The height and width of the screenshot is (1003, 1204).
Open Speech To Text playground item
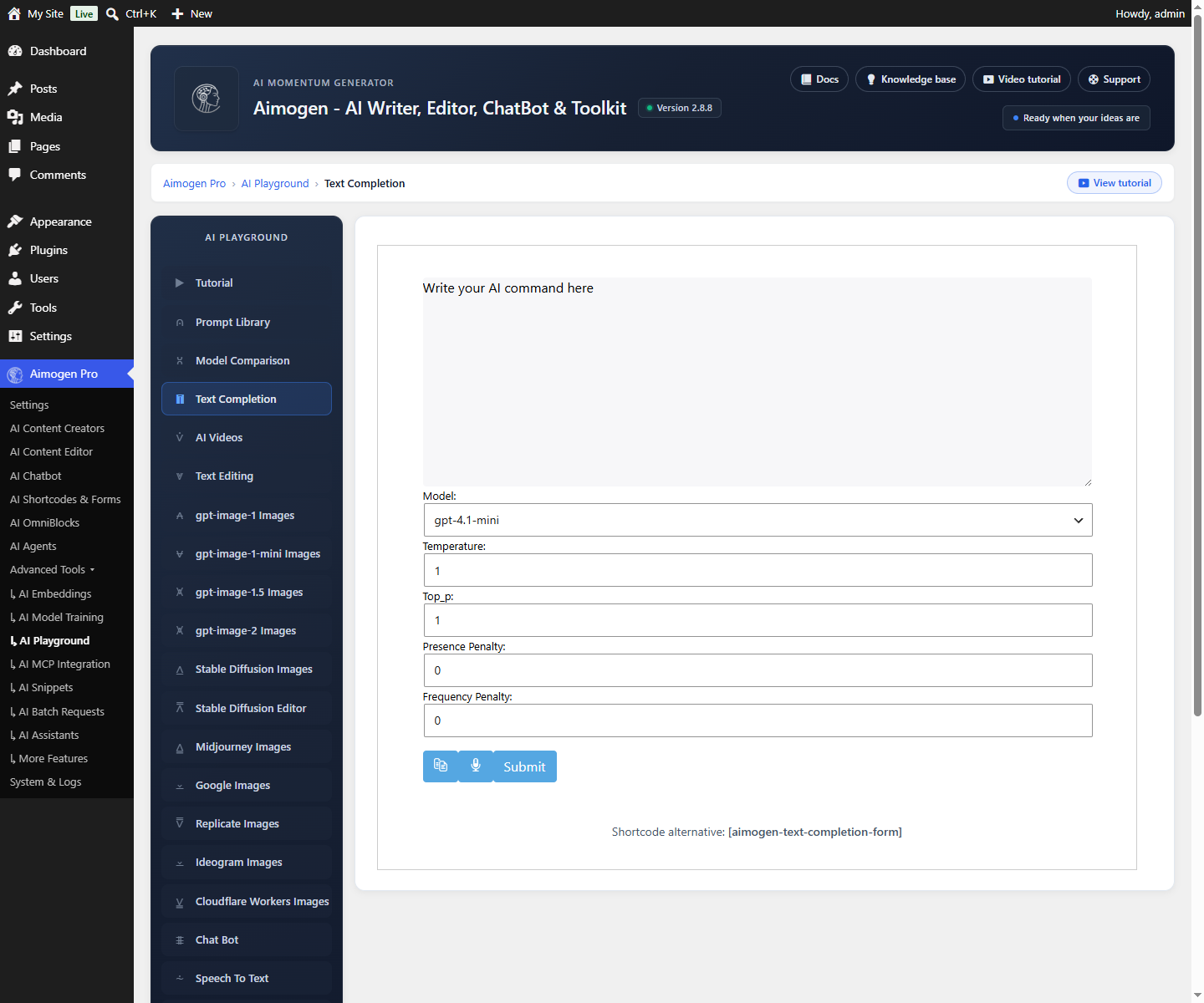coord(247,978)
